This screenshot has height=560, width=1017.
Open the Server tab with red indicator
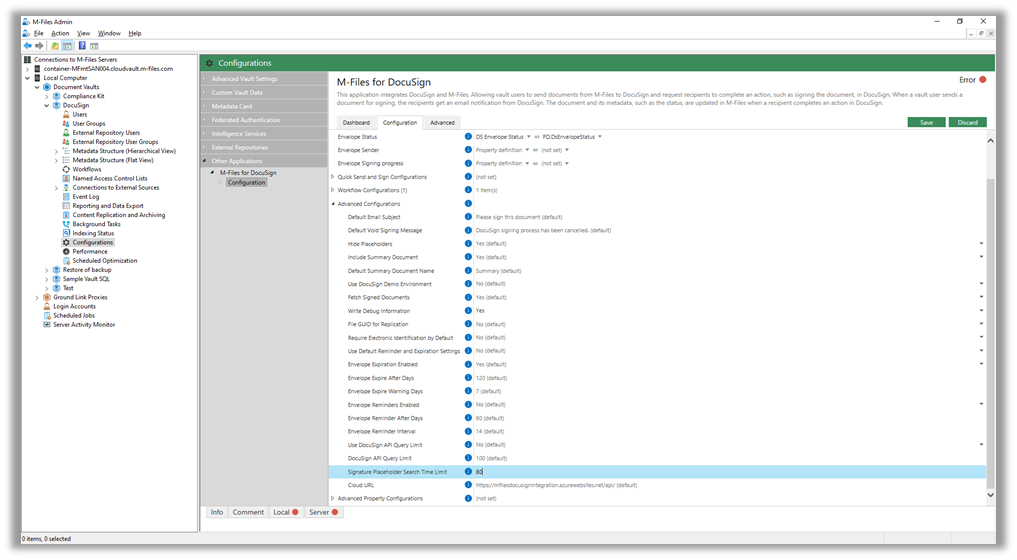tap(323, 512)
